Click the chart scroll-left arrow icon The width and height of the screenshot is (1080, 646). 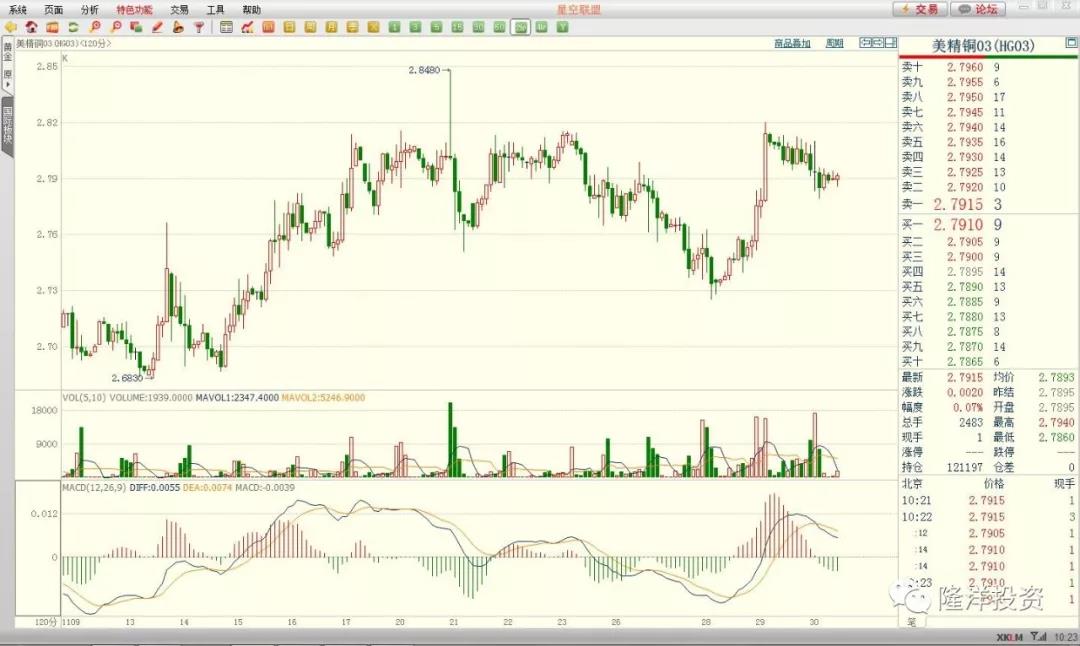(866, 43)
